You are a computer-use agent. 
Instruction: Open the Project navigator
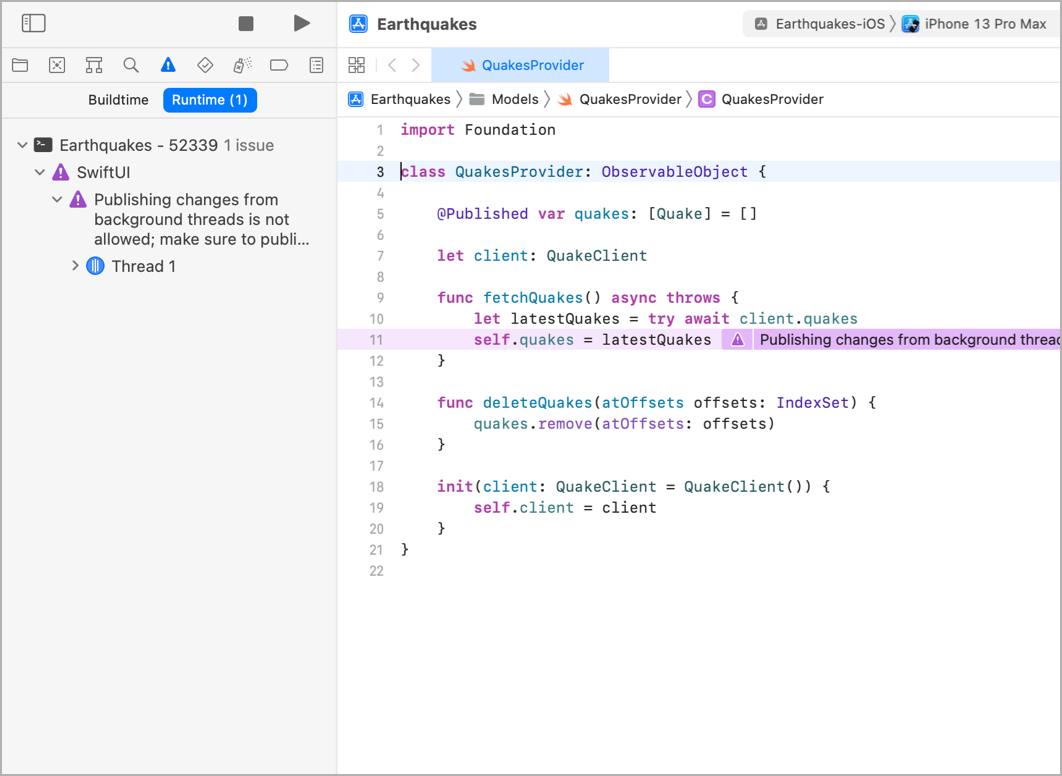(19, 64)
